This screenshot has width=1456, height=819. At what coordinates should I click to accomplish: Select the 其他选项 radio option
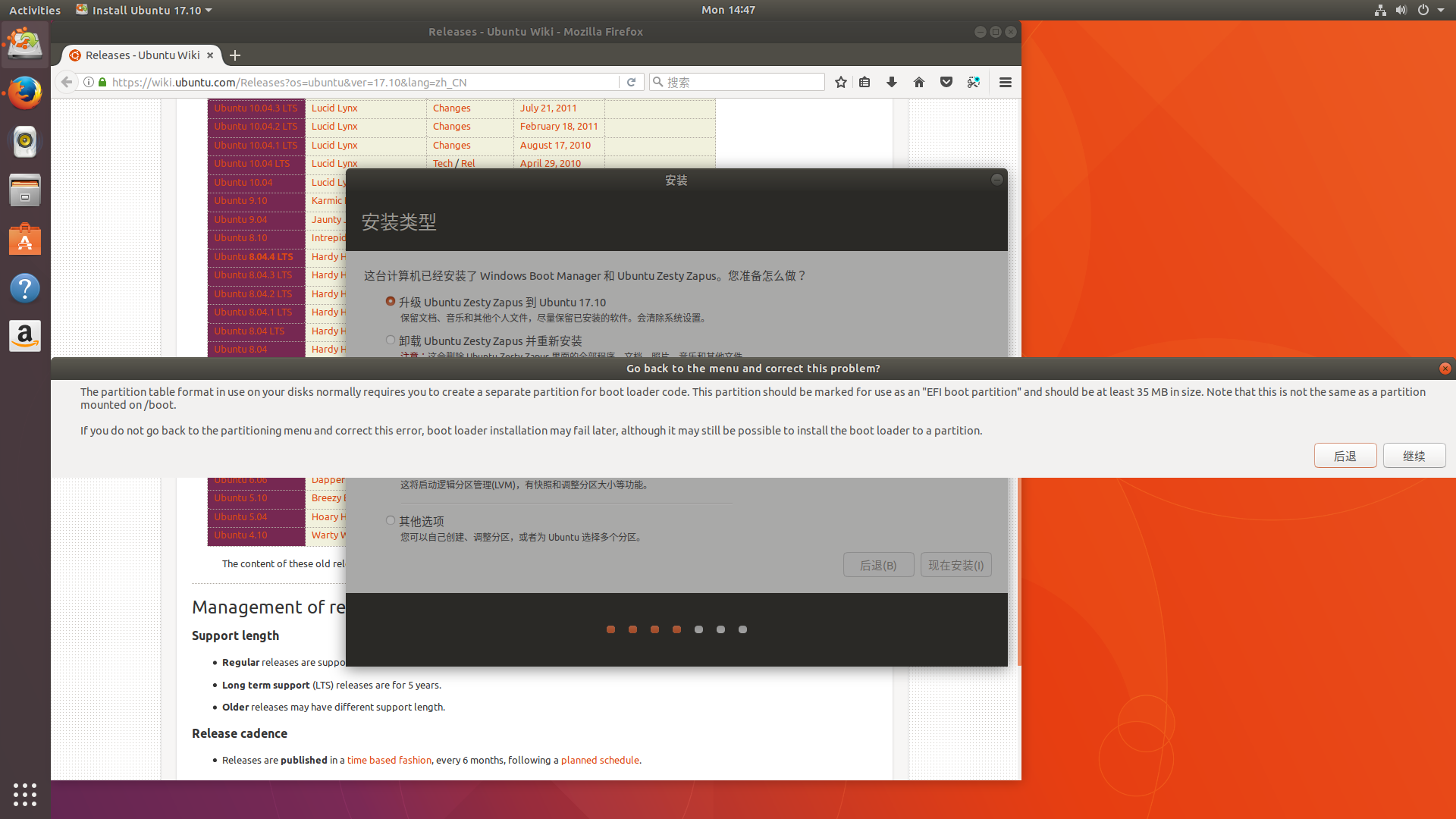tap(391, 521)
